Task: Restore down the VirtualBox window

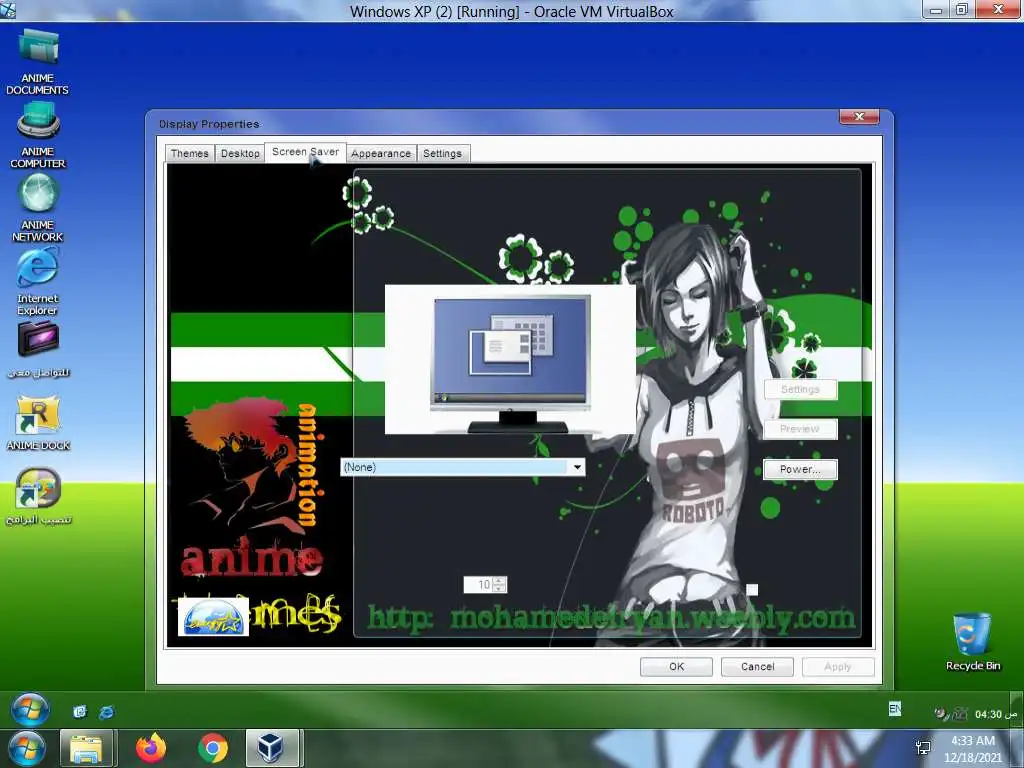Action: coord(961,10)
